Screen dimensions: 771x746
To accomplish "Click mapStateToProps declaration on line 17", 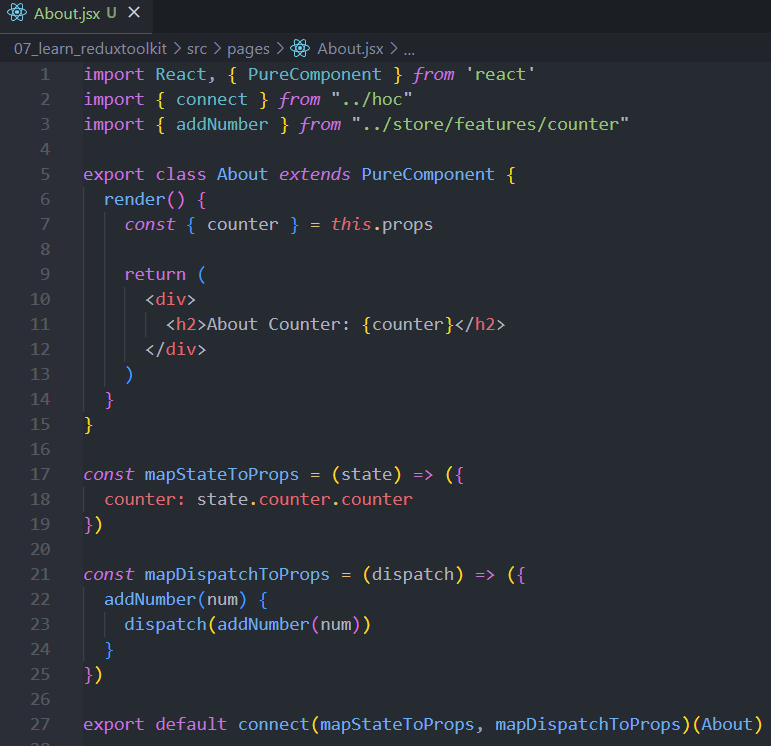I will tap(222, 474).
